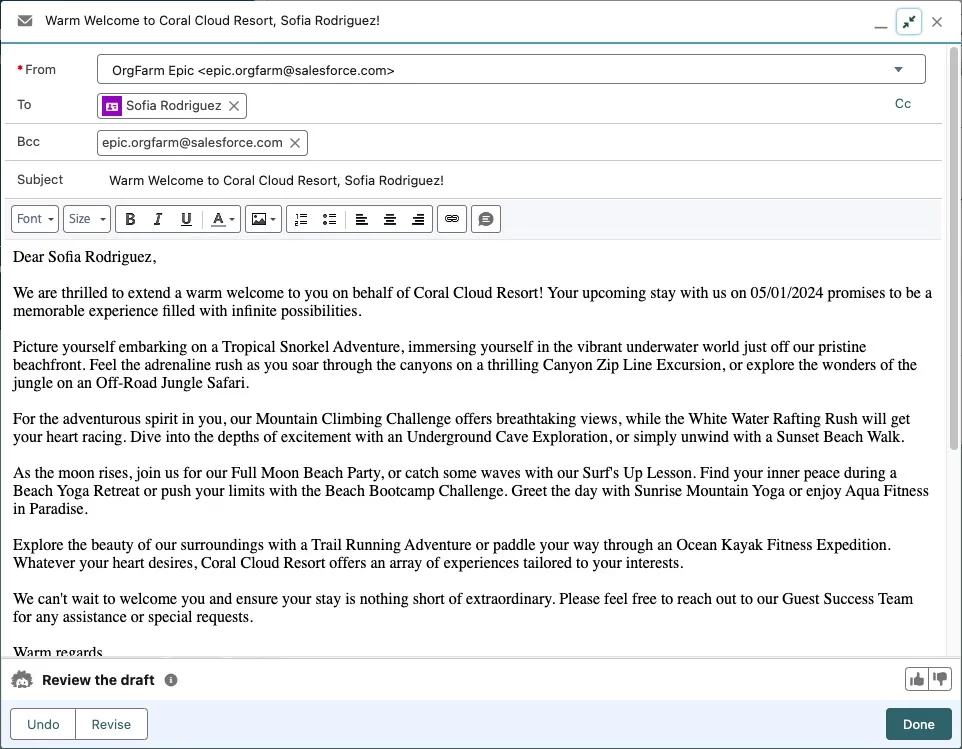Insert a numbered list
This screenshot has width=962, height=749.
(x=301, y=219)
